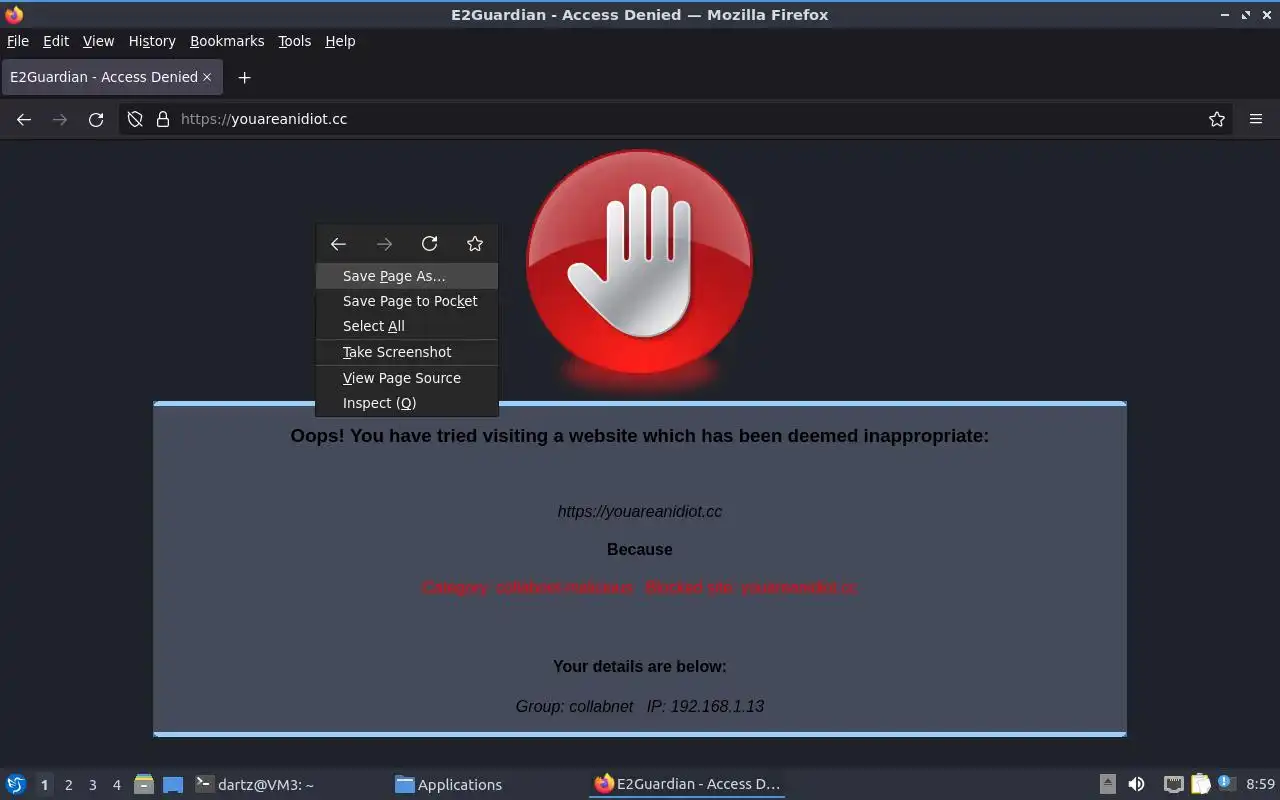This screenshot has height=800, width=1280.
Task: Switch to workspace 2 in the pager
Action: (x=68, y=785)
